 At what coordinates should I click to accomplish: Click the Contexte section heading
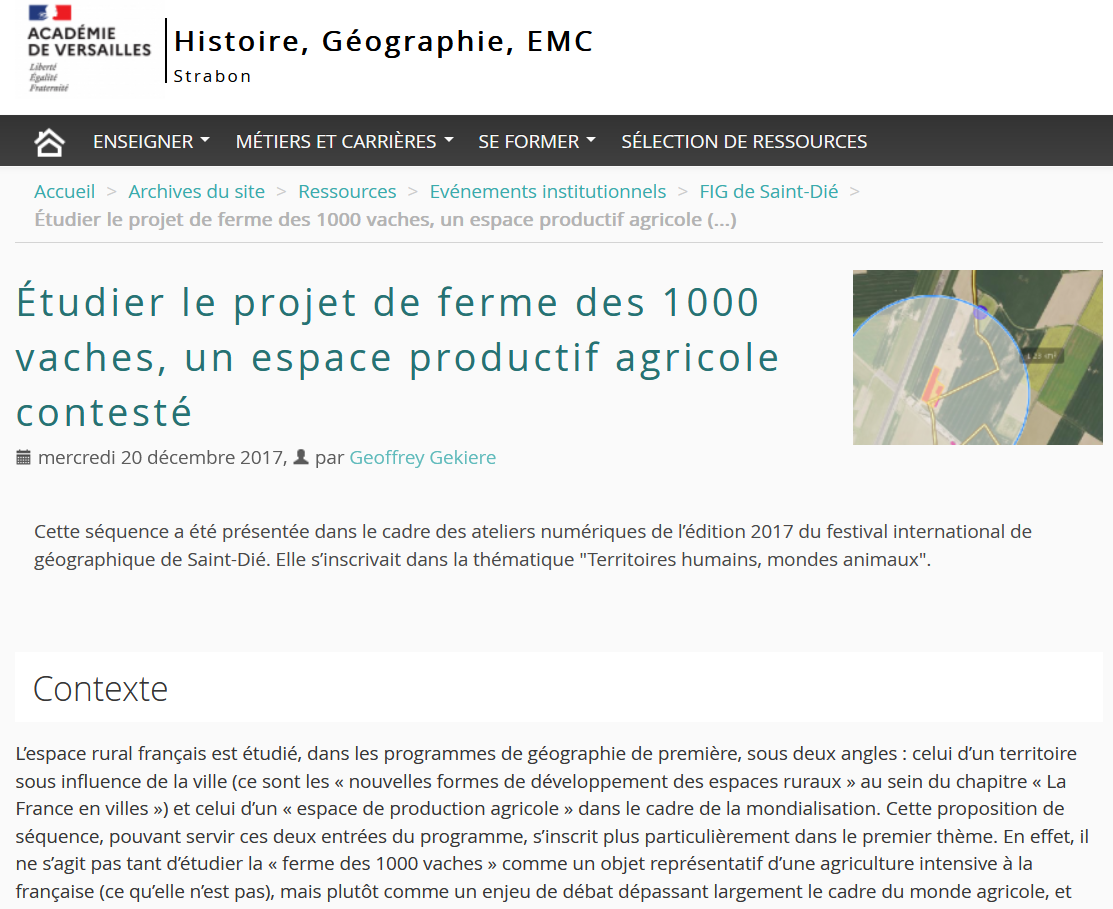click(x=100, y=689)
